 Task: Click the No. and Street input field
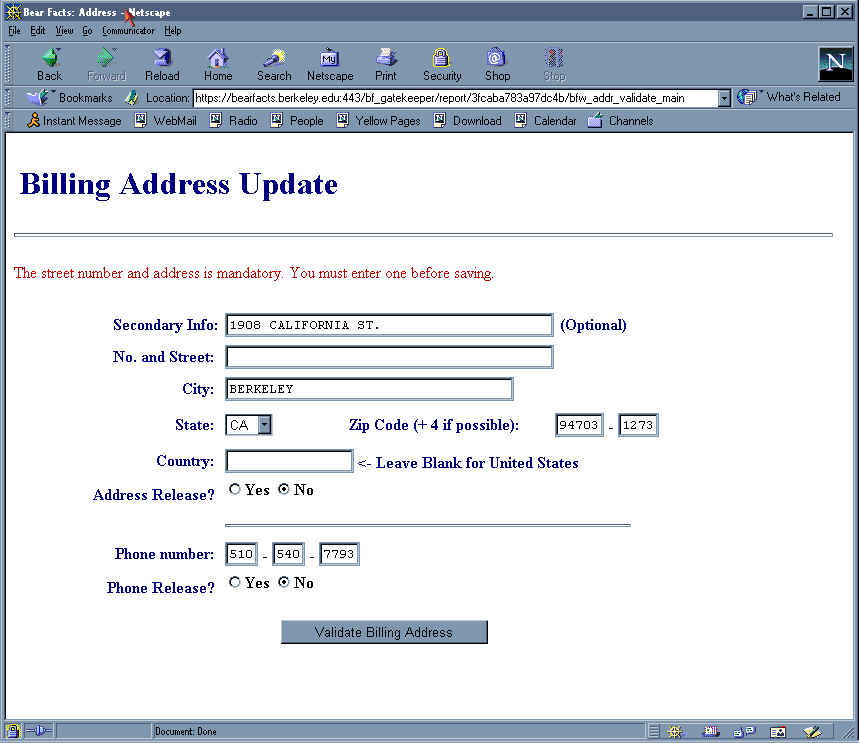click(x=389, y=357)
